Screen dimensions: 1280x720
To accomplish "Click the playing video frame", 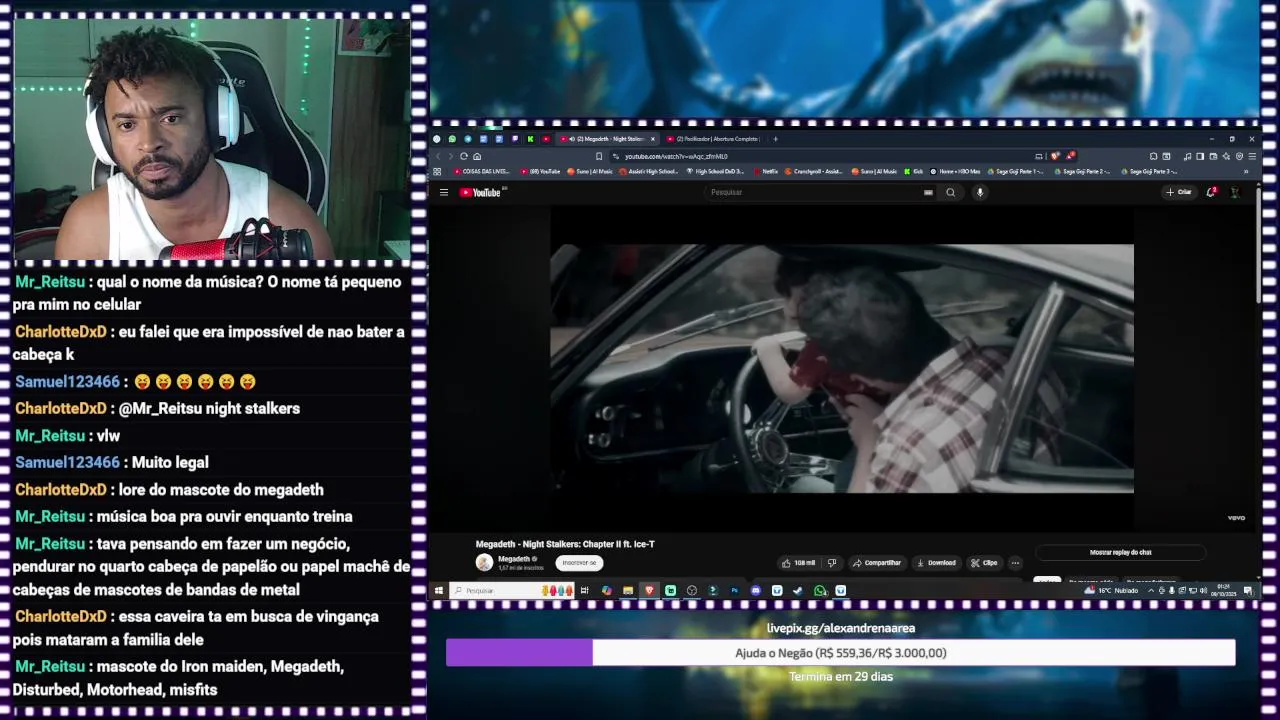I will (x=842, y=368).
